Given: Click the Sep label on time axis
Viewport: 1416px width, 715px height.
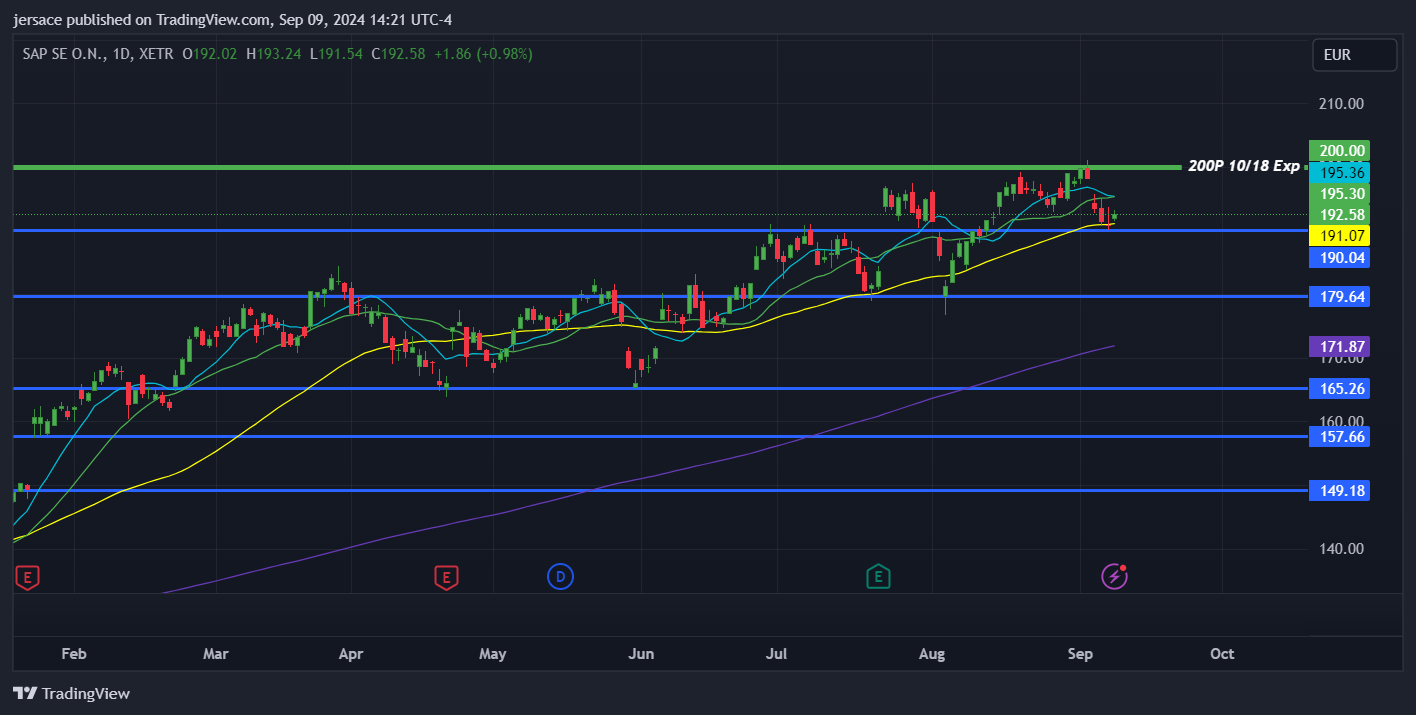Looking at the screenshot, I should 1080,654.
